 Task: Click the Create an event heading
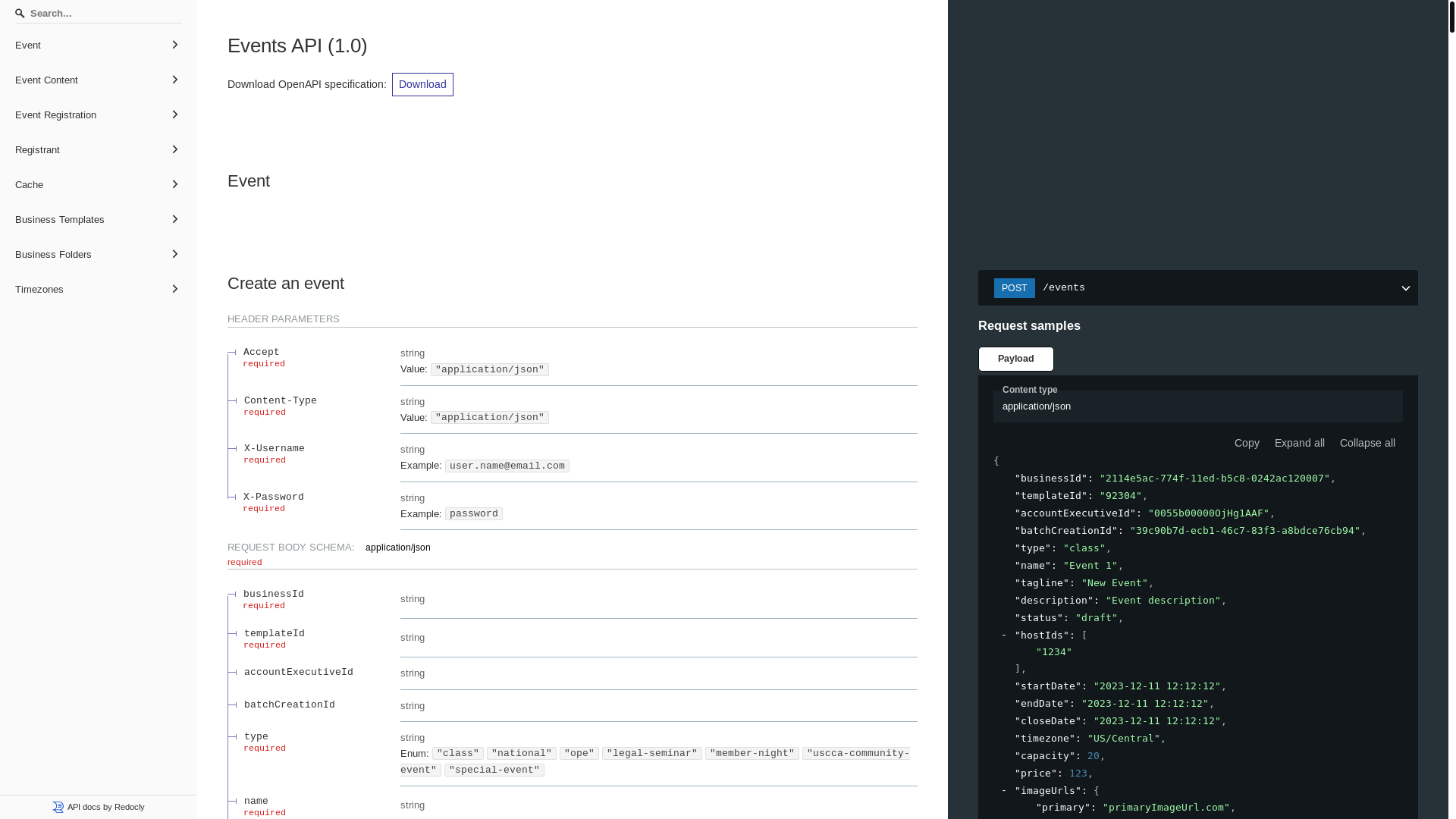pyautogui.click(x=286, y=283)
